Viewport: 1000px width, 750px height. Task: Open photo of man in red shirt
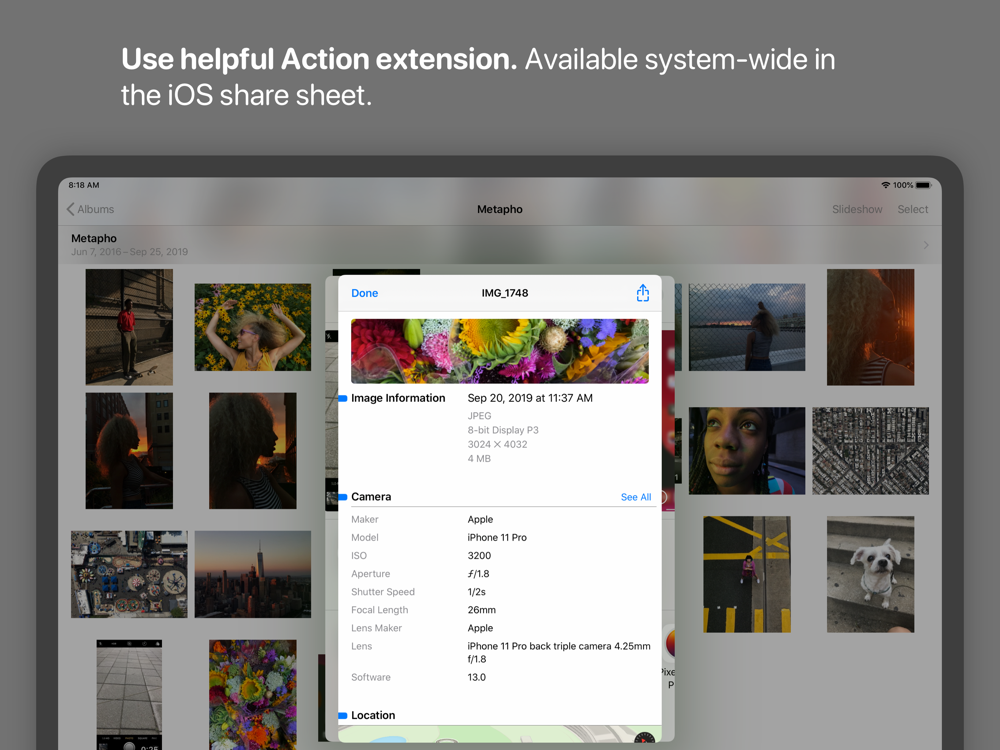point(129,327)
